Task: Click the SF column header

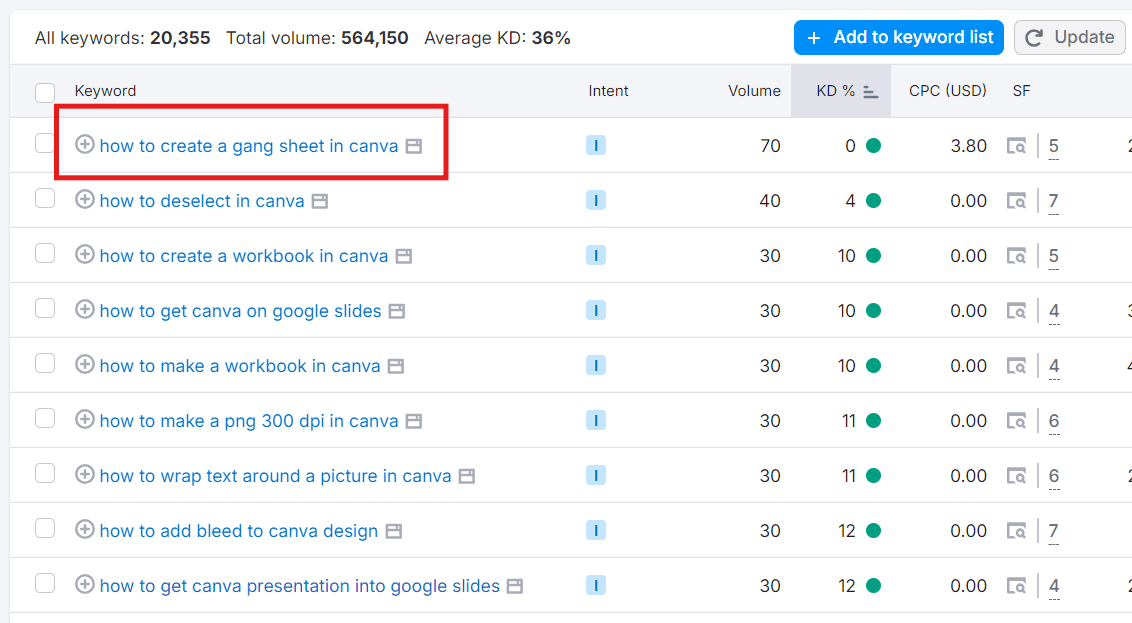Action: tap(1021, 91)
